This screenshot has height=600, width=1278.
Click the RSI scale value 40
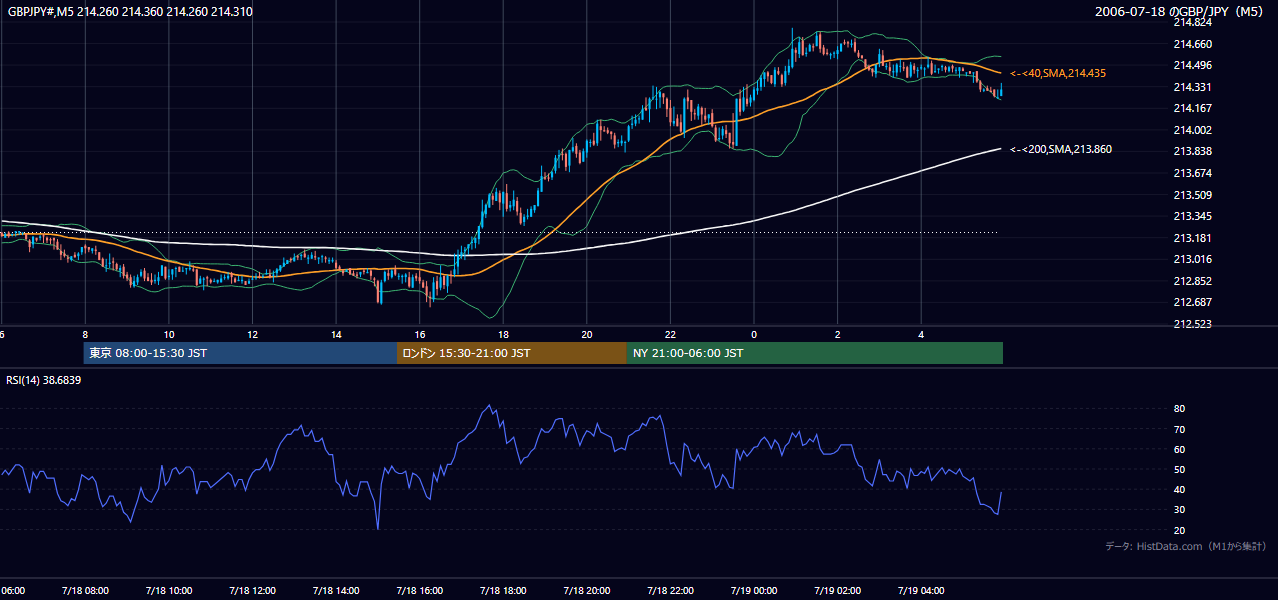[1179, 489]
